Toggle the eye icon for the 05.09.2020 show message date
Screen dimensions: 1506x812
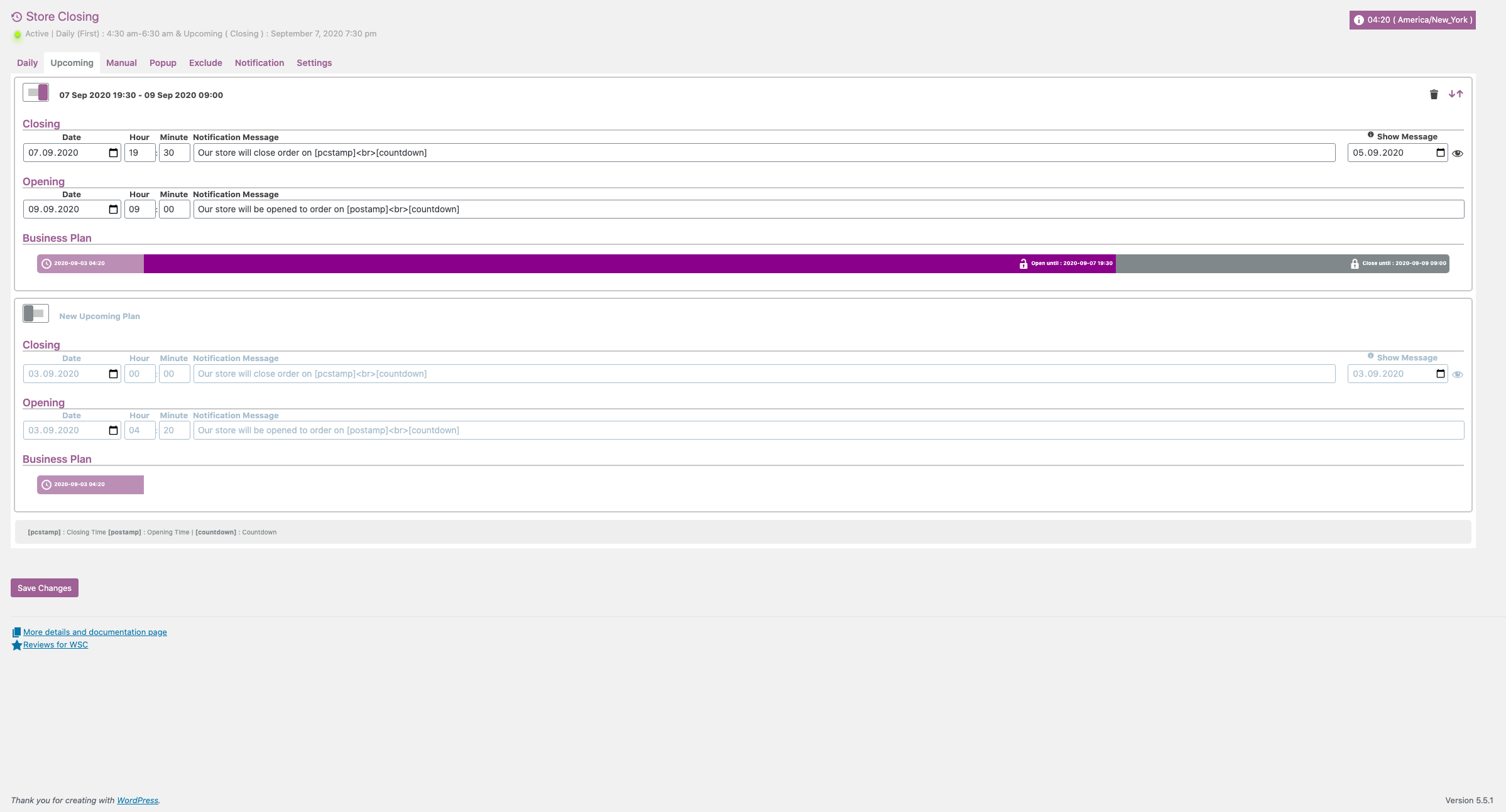pos(1458,153)
